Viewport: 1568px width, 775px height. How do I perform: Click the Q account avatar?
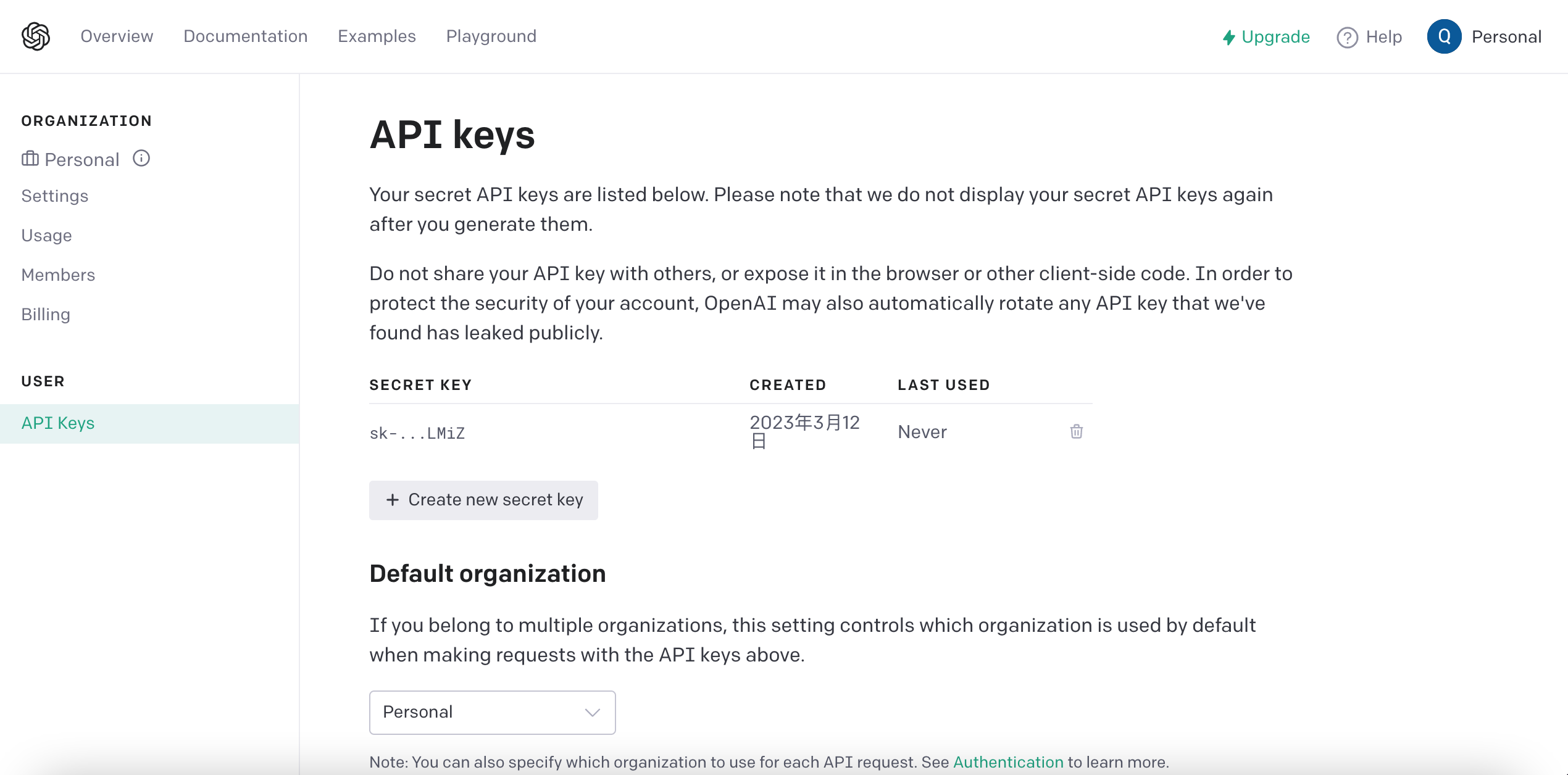(1444, 36)
